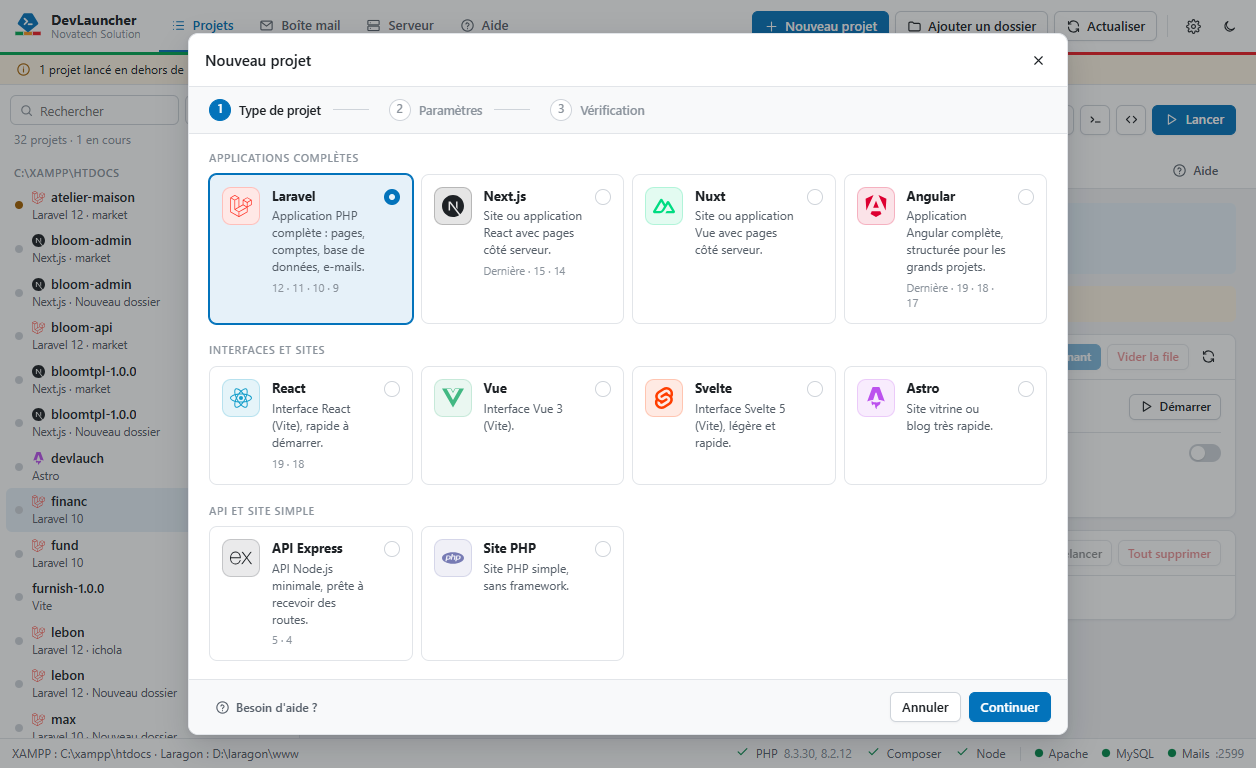
Task: Open settings gear in top bar
Action: click(1193, 27)
